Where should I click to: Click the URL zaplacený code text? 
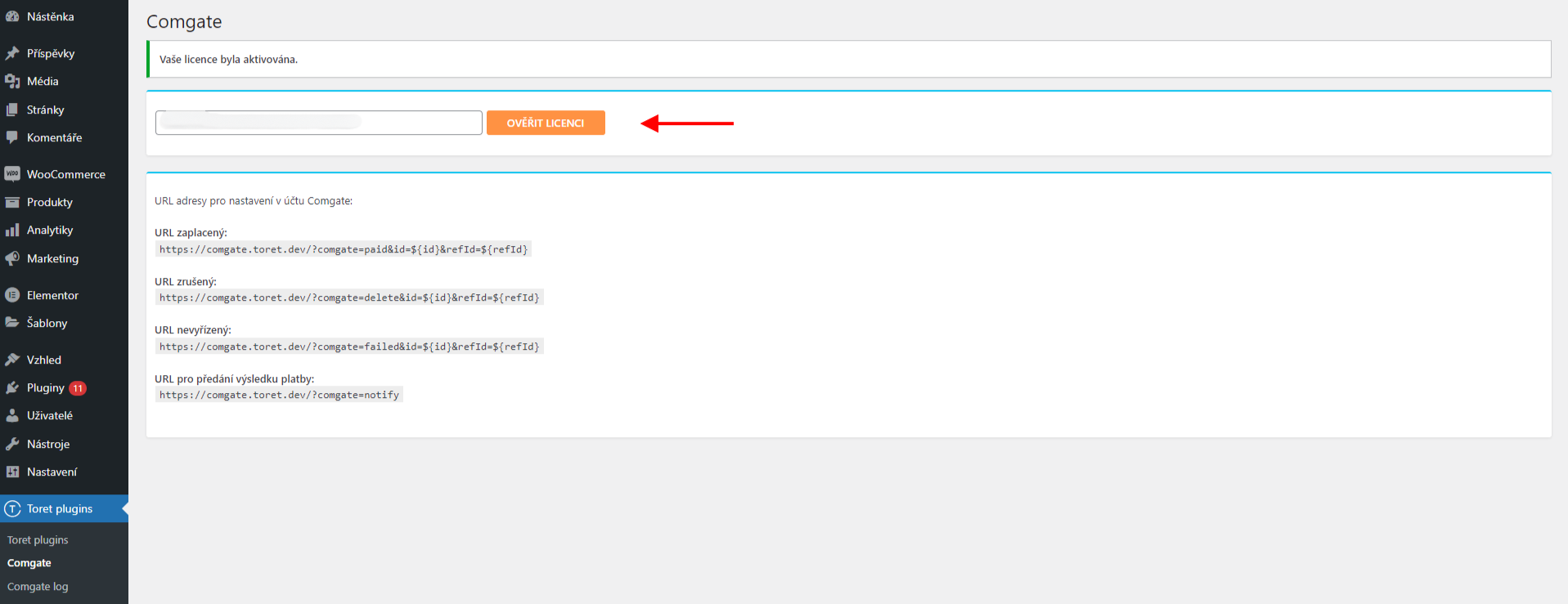point(344,249)
